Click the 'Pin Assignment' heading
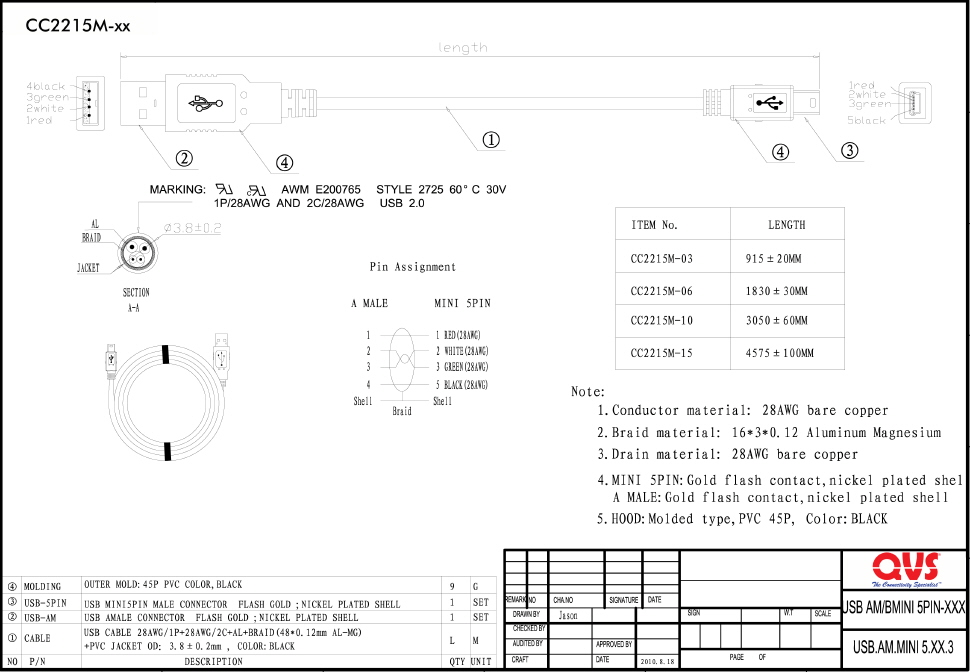 pos(413,267)
